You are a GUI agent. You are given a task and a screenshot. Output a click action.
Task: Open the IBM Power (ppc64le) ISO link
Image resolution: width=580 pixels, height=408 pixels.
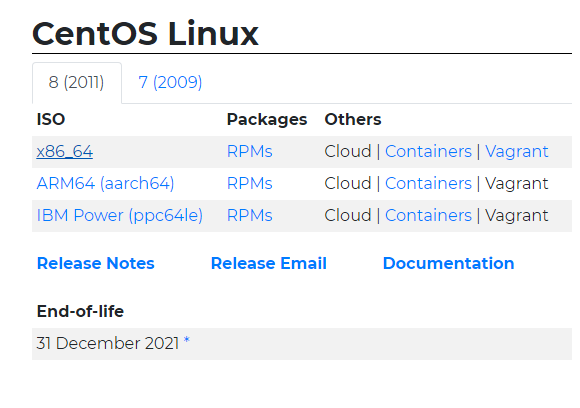119,215
